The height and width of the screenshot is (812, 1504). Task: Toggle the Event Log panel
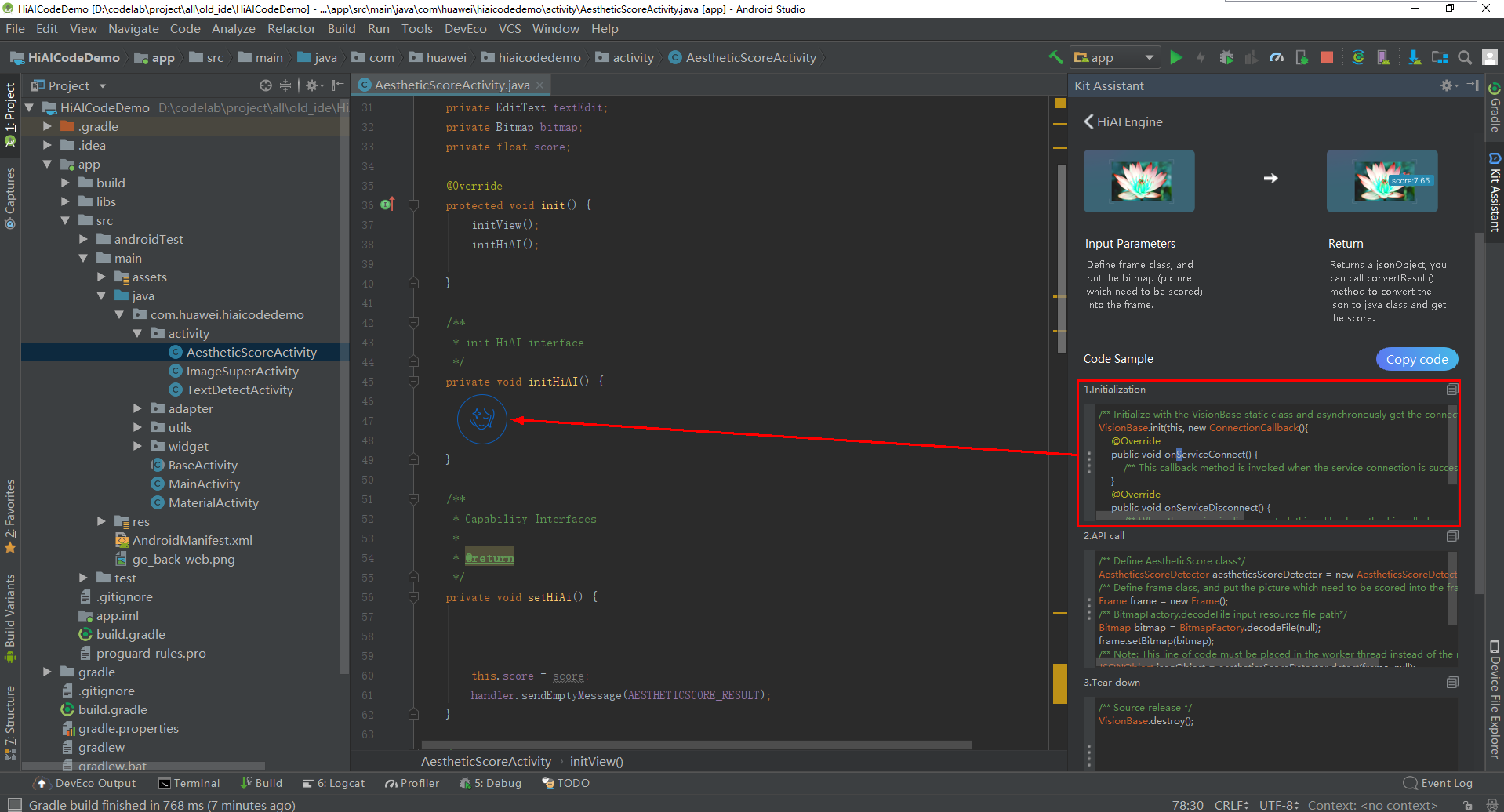(1437, 783)
